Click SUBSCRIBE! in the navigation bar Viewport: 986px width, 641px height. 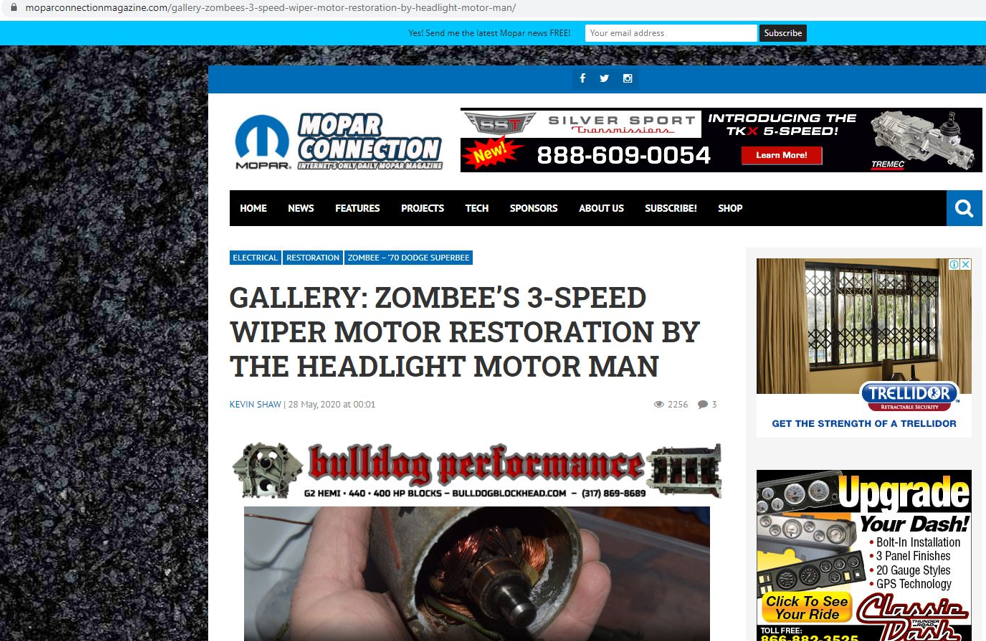tap(671, 208)
